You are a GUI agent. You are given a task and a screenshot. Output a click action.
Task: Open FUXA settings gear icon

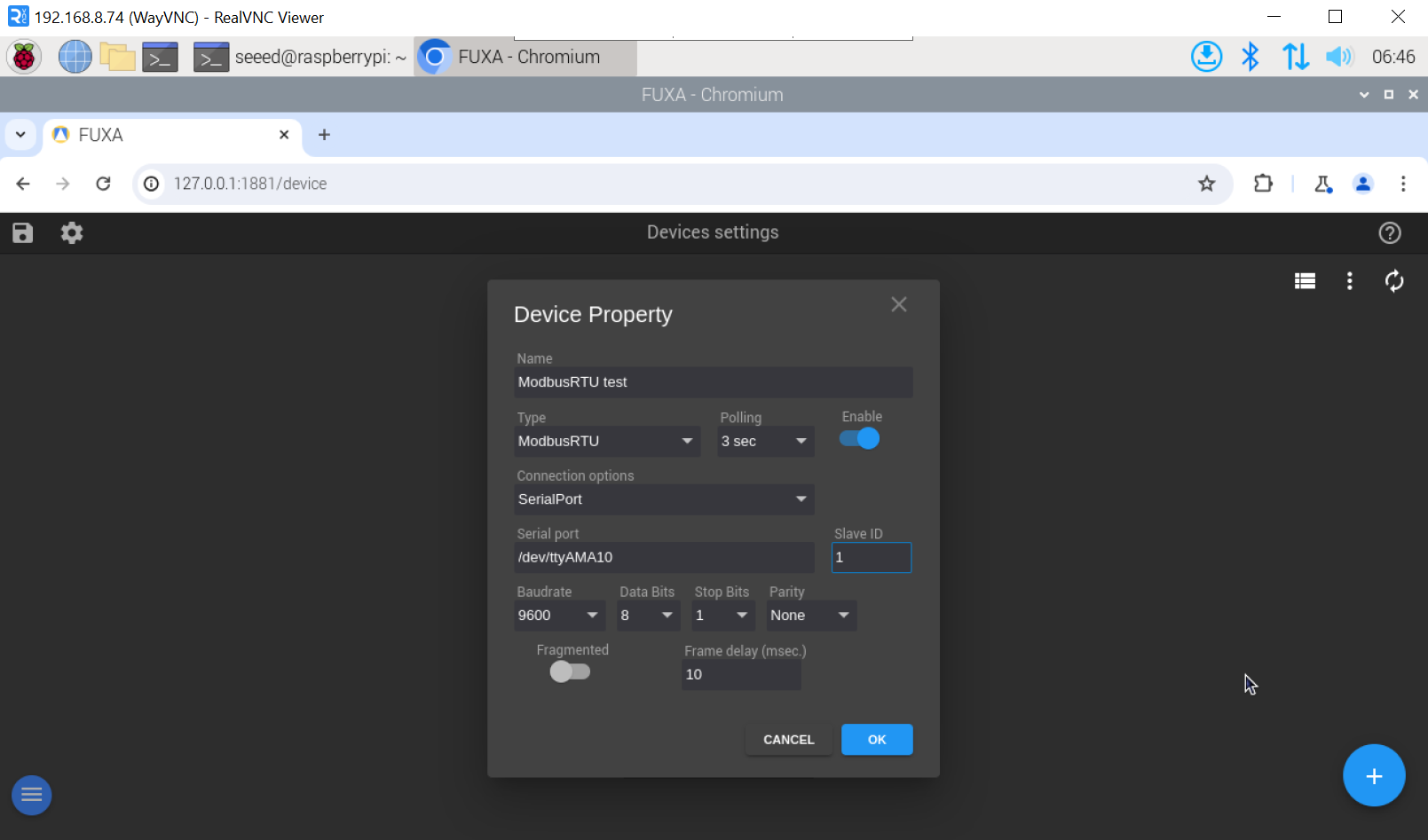[x=72, y=232]
